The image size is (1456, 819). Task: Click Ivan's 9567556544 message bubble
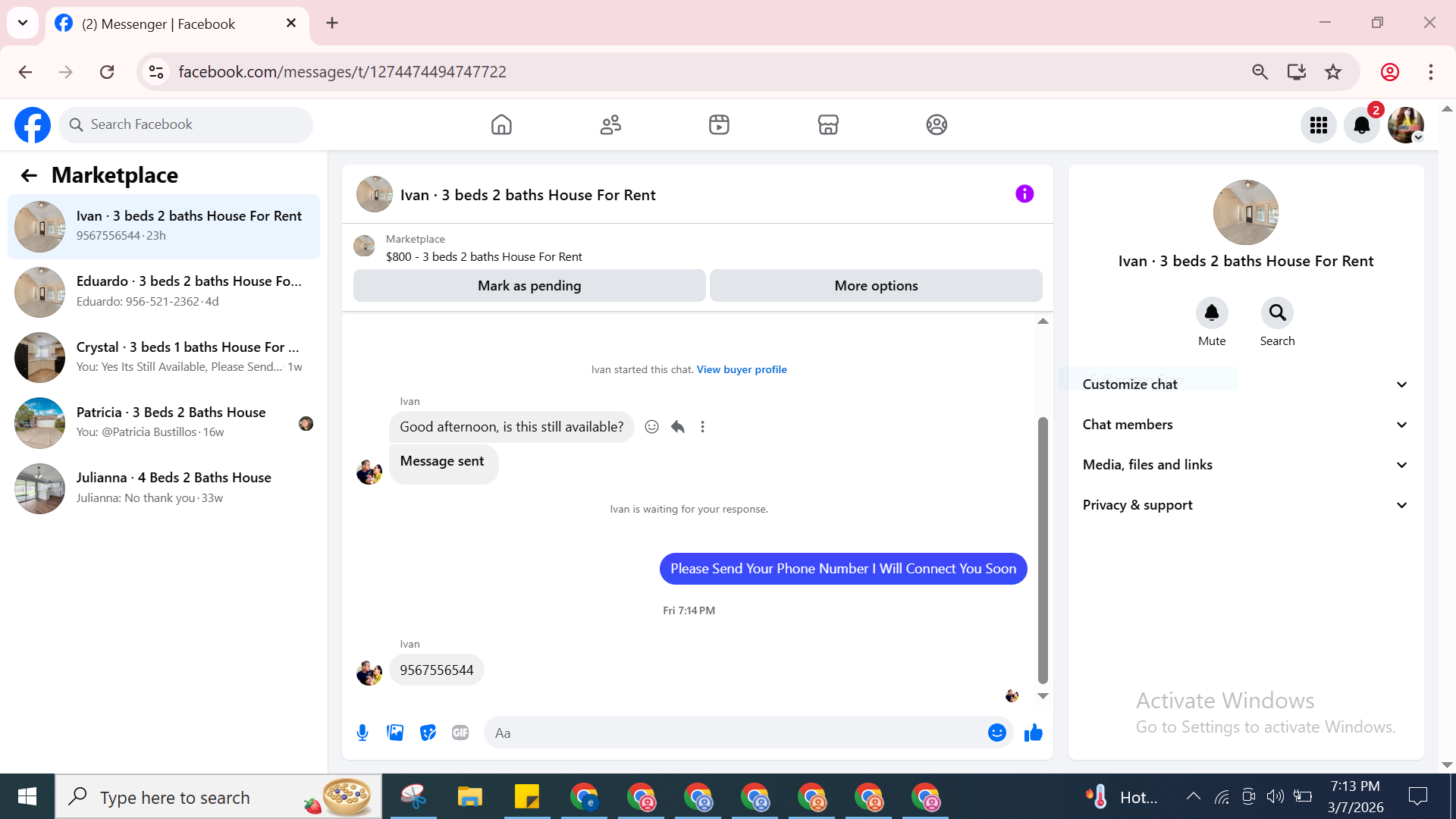click(x=436, y=670)
